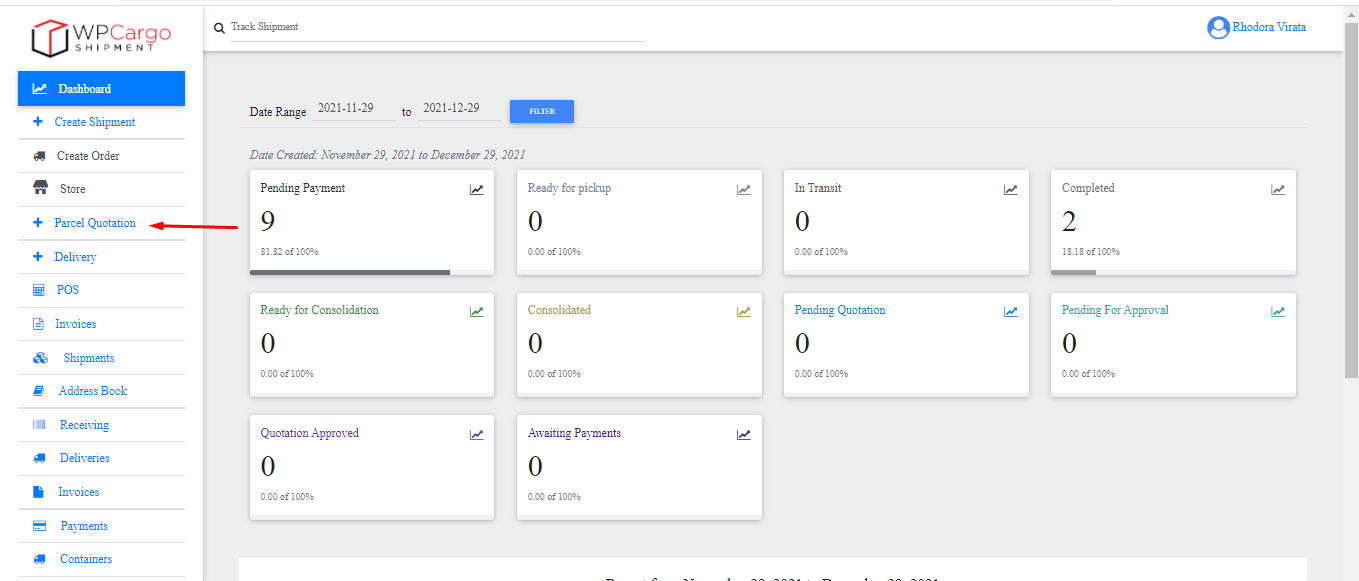Open Create Shipment from sidebar

[94, 122]
